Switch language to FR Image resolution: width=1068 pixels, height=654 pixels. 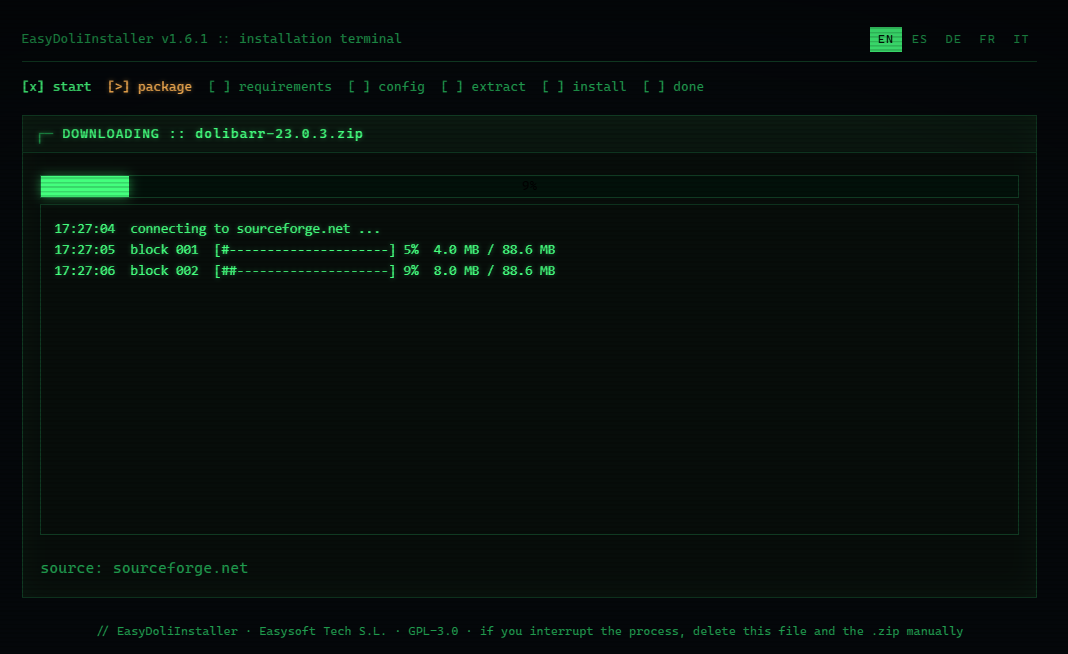[x=987, y=40]
